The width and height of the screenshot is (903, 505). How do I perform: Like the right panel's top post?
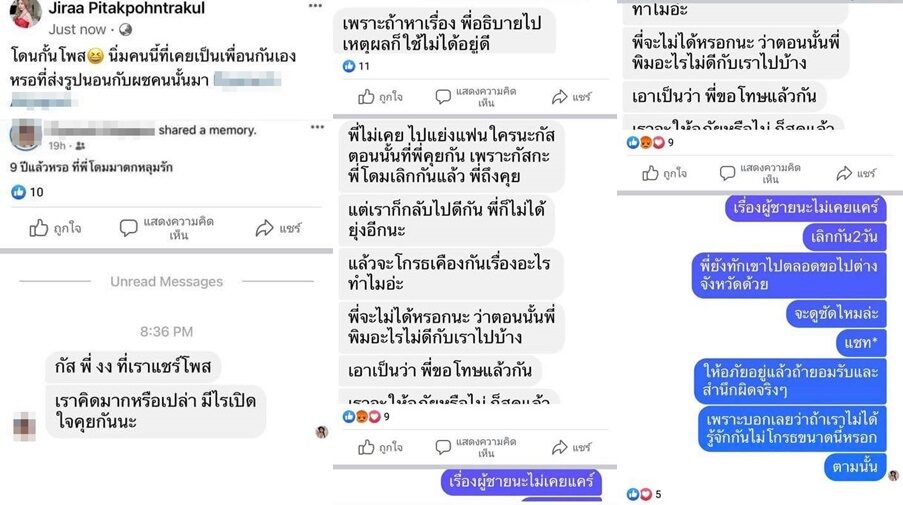point(665,173)
